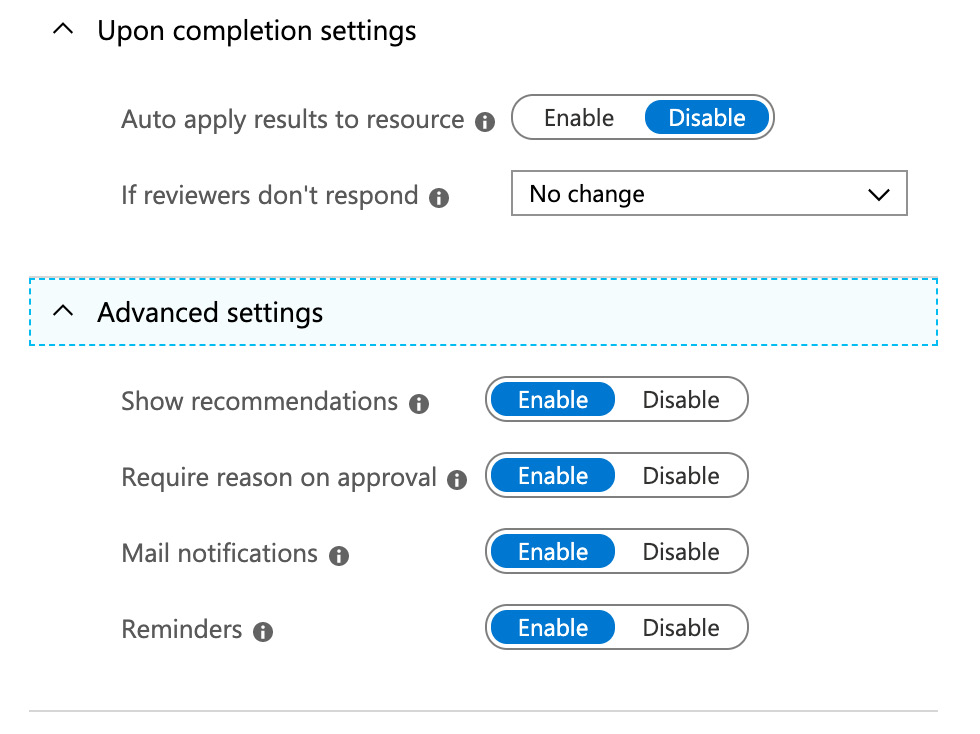Click info icon next to Reminders
980x734 pixels.
[x=263, y=632]
